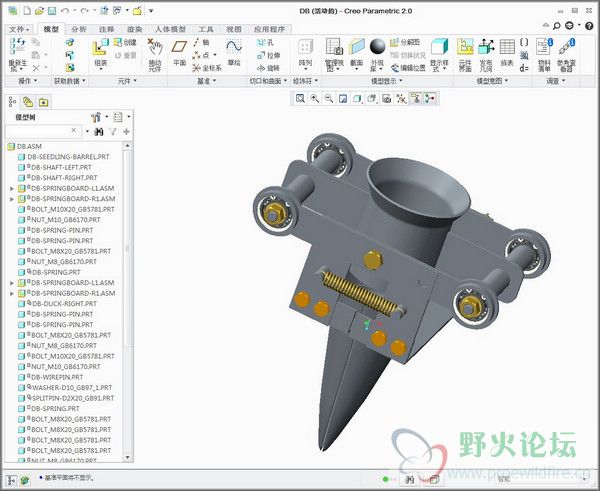Create a new file from quick access toolbar
The height and width of the screenshot is (491, 600).
27,11
